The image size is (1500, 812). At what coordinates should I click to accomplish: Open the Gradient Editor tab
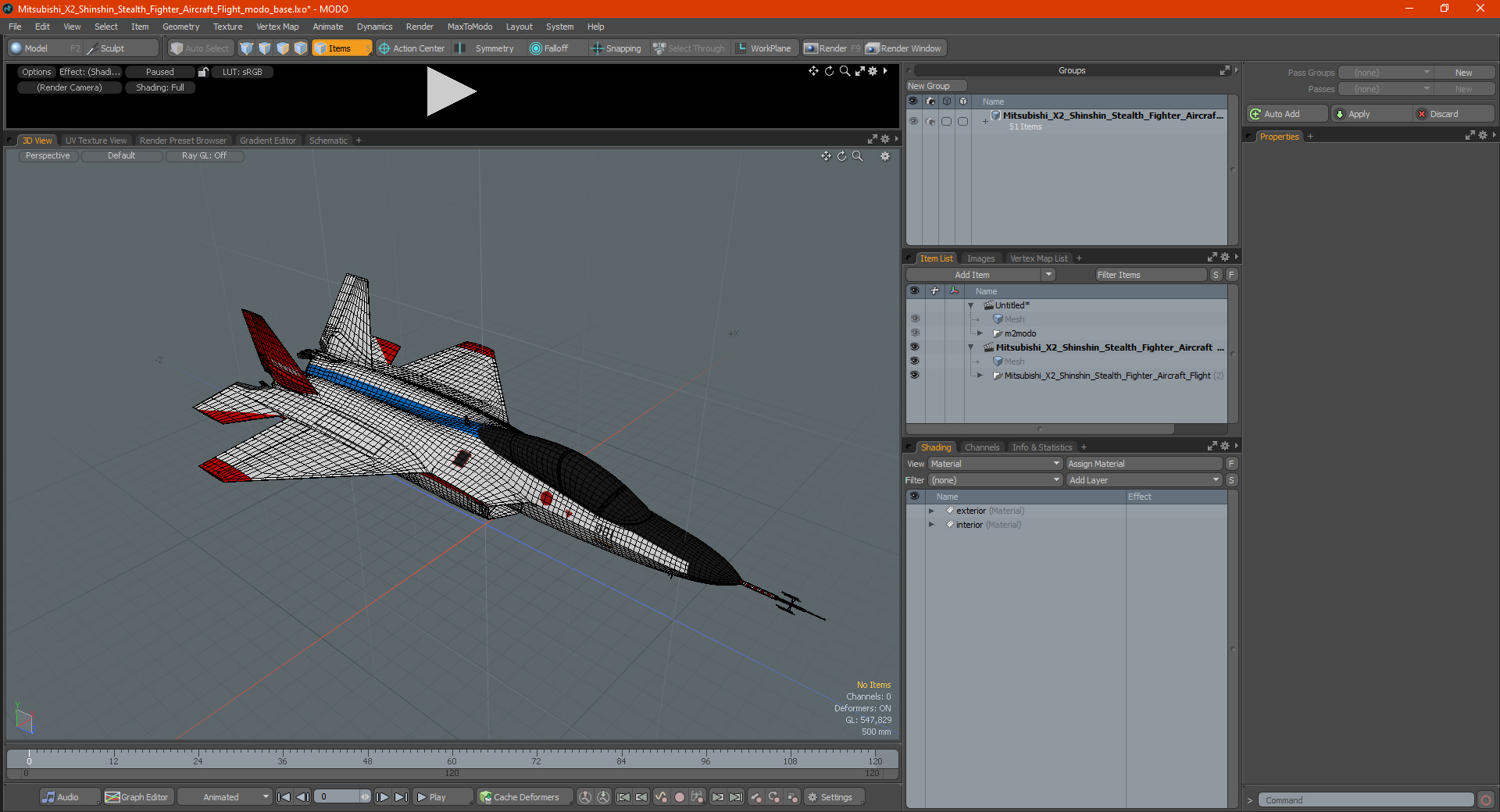[268, 141]
